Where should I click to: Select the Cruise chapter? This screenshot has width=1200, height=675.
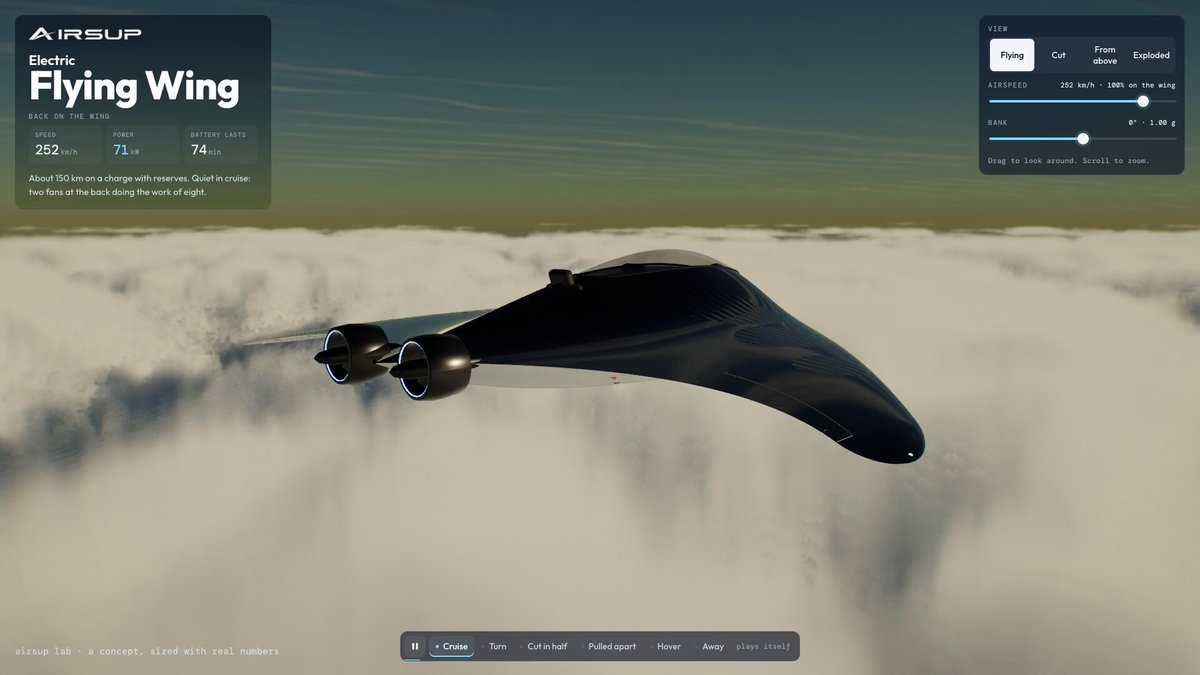click(451, 646)
